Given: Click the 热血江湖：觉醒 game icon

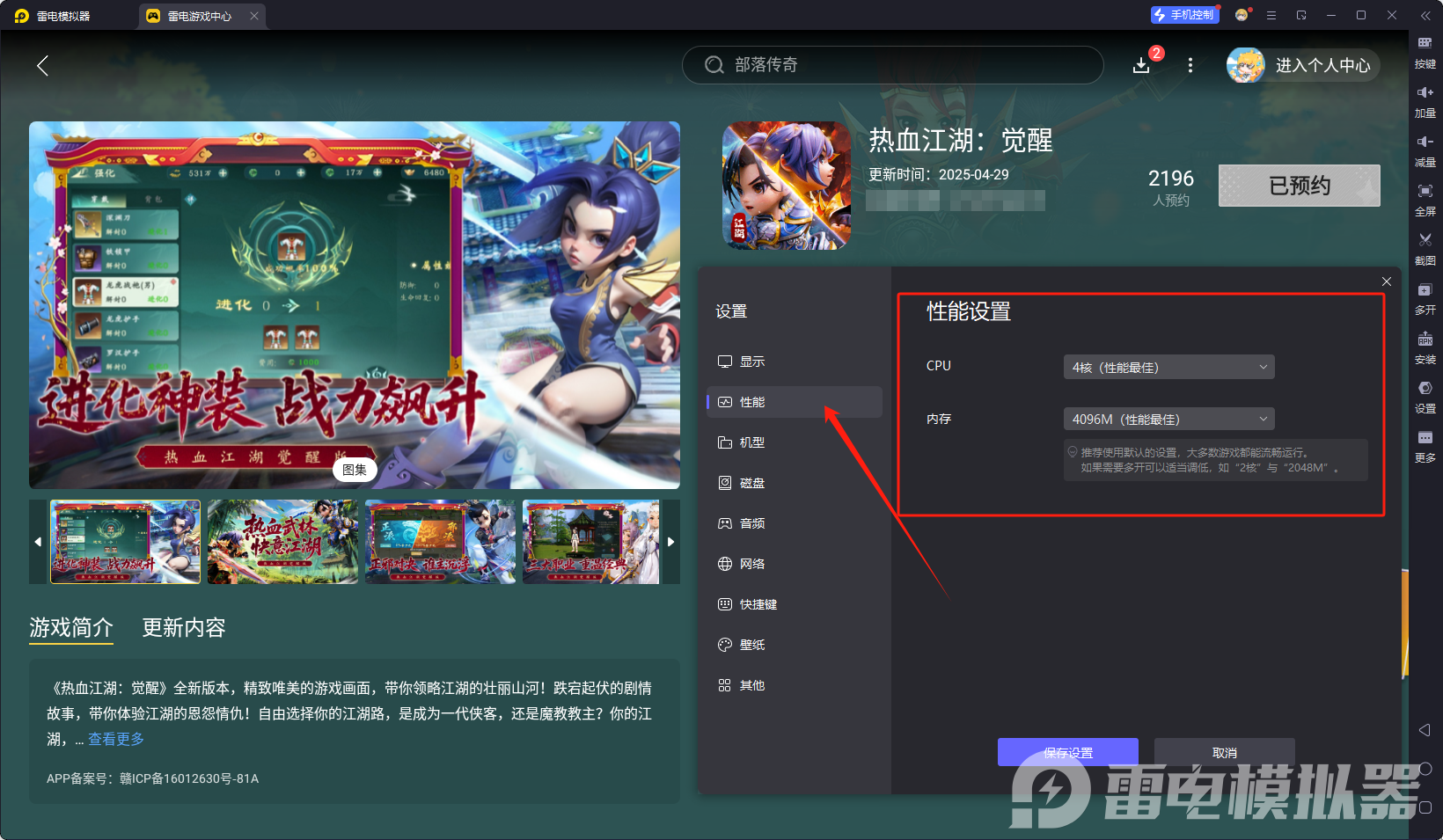Looking at the screenshot, I should coord(787,186).
